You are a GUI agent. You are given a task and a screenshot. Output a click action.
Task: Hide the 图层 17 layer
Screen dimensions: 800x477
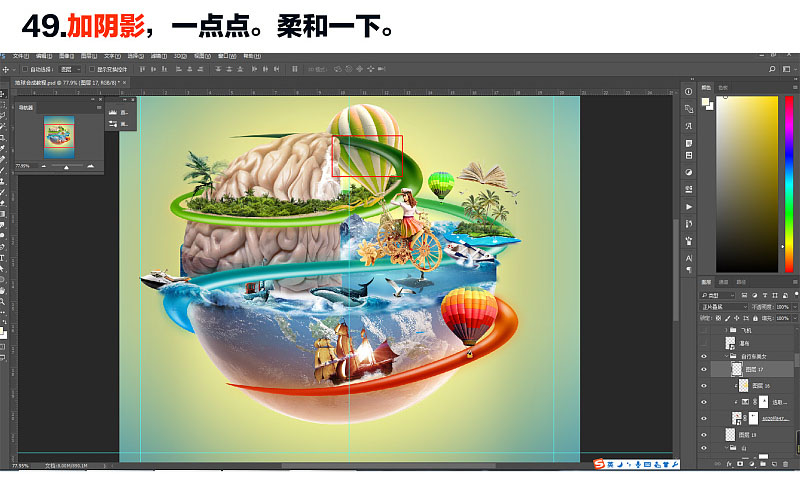(704, 369)
